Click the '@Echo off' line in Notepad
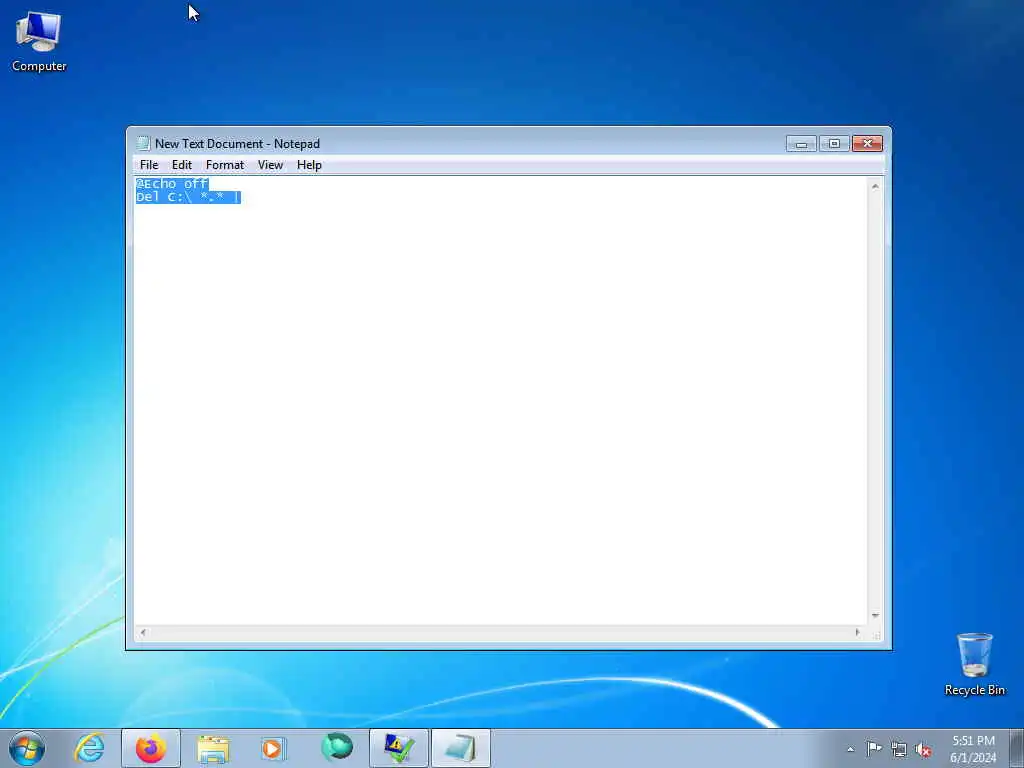 (172, 184)
